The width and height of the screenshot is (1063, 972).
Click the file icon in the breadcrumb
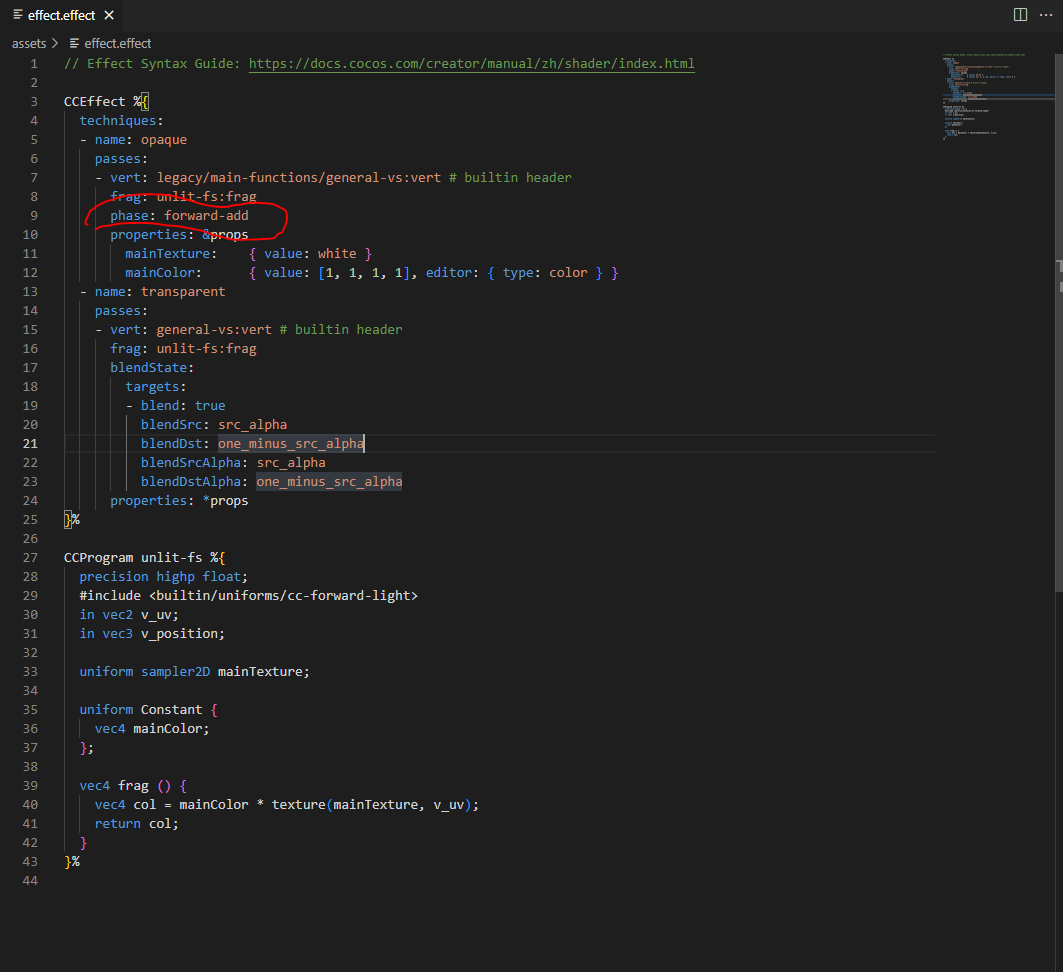(x=74, y=43)
